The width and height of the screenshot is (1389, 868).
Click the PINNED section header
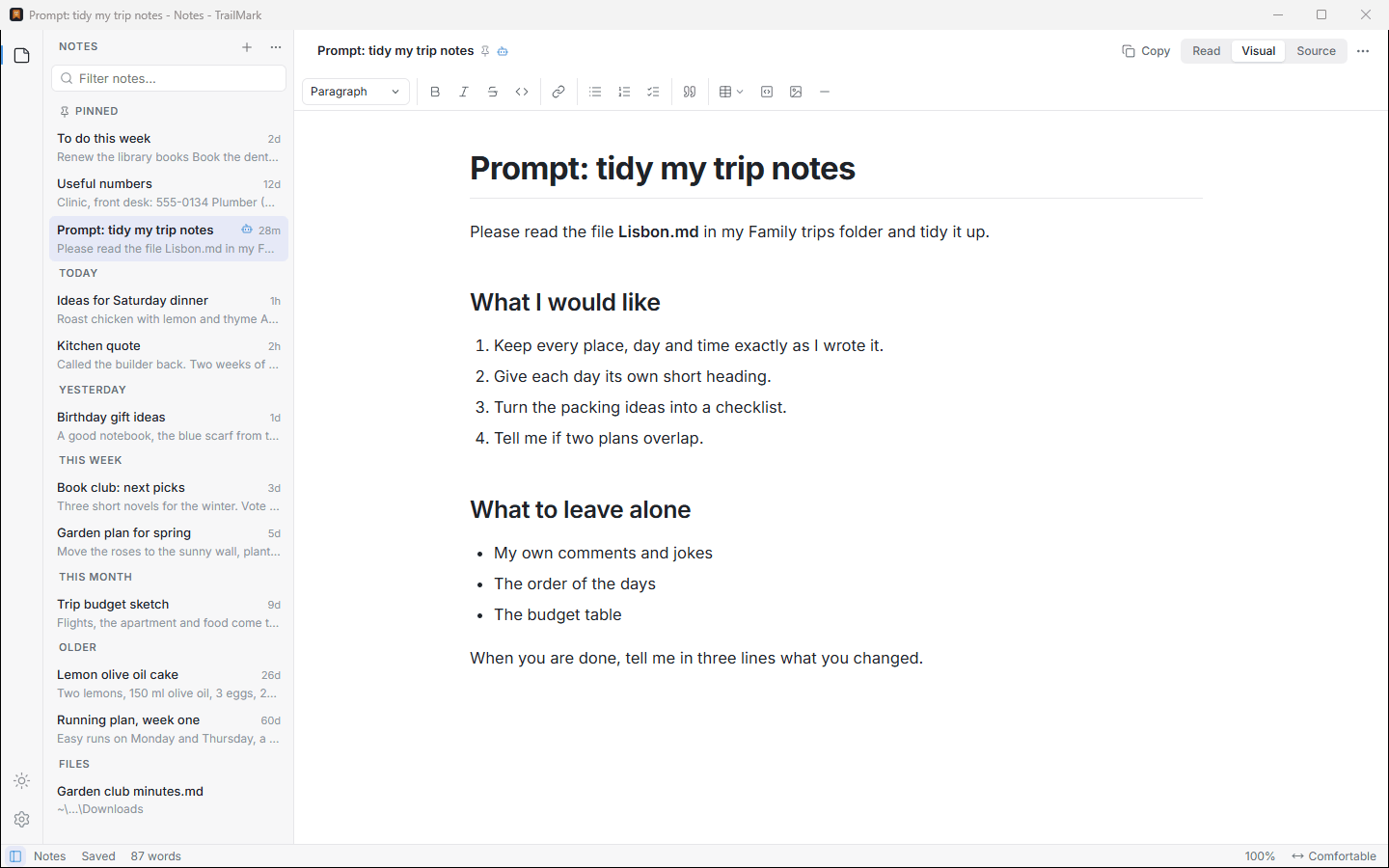(x=89, y=111)
